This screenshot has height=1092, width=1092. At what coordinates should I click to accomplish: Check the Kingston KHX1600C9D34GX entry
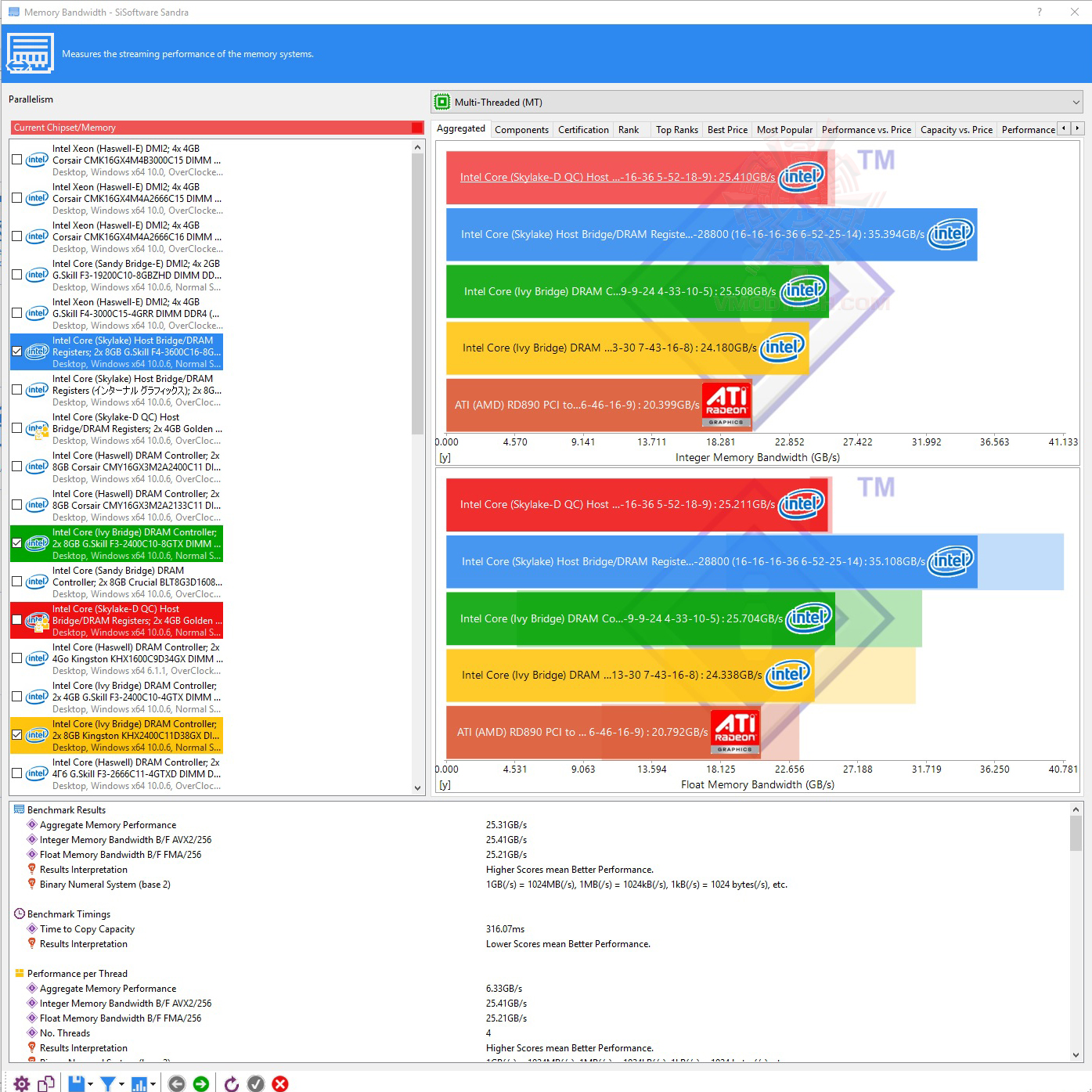[16, 658]
